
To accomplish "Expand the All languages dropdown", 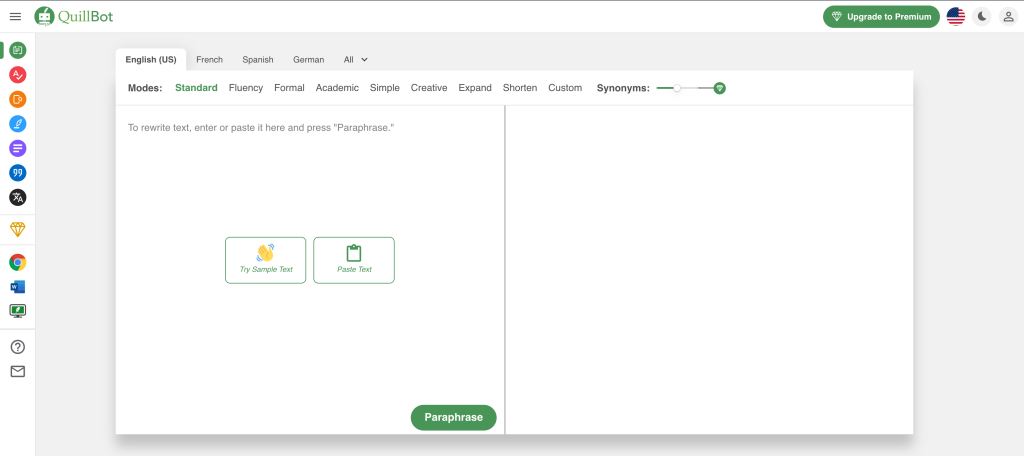I will click(x=356, y=59).
